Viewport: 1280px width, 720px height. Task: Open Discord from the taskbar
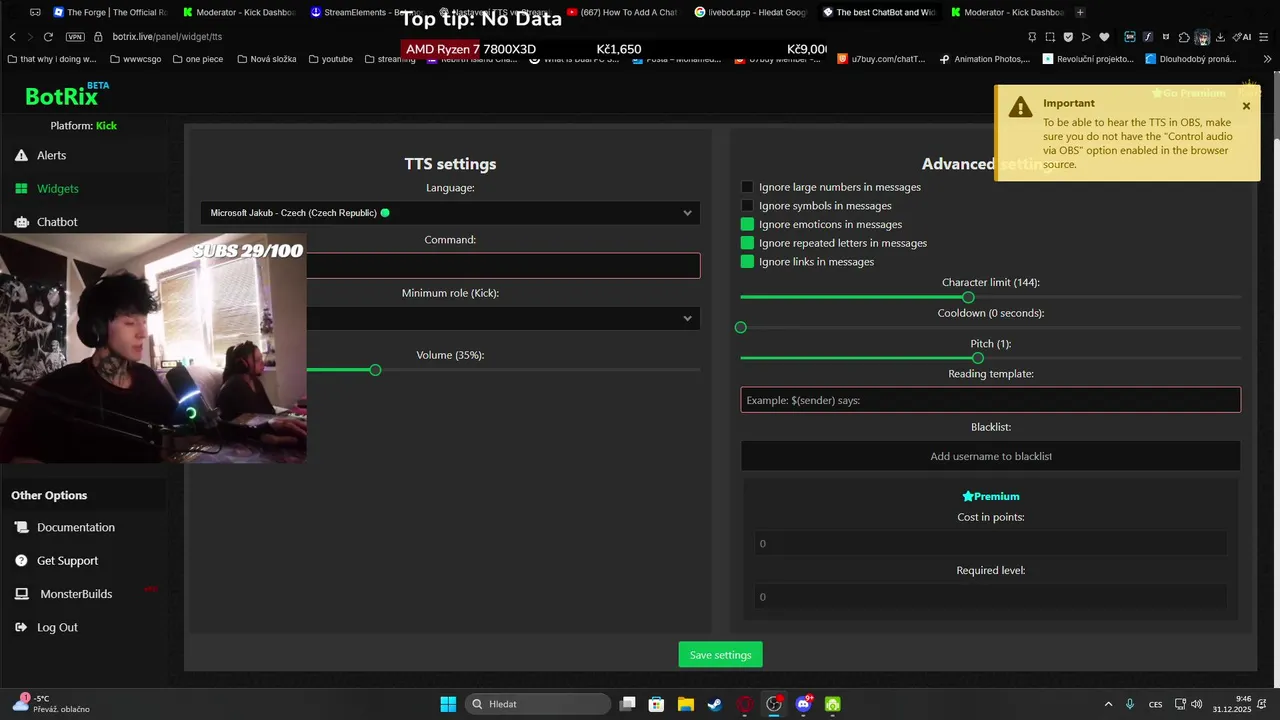803,704
